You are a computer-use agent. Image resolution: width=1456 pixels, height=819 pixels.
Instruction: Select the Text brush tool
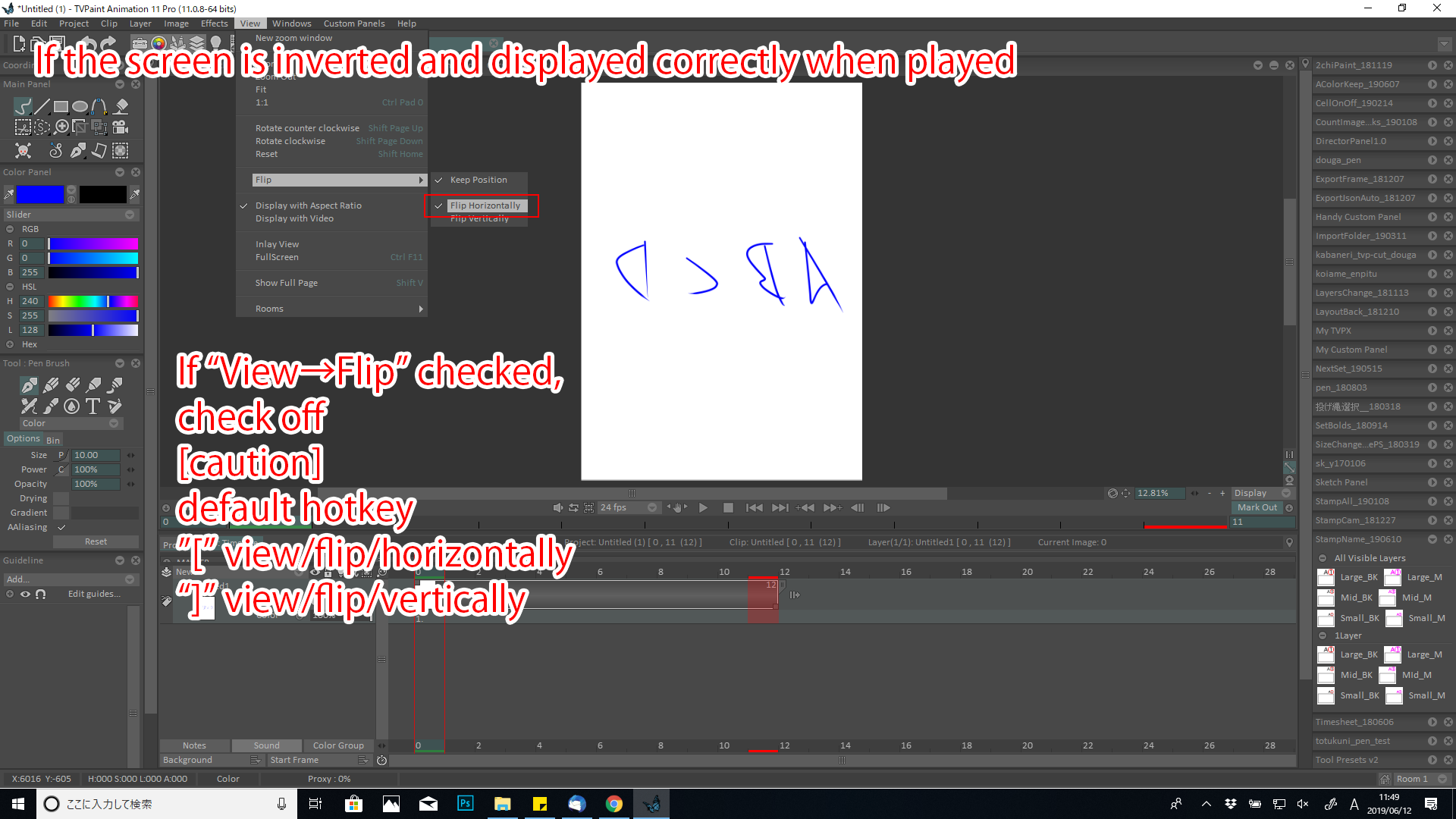tap(93, 406)
